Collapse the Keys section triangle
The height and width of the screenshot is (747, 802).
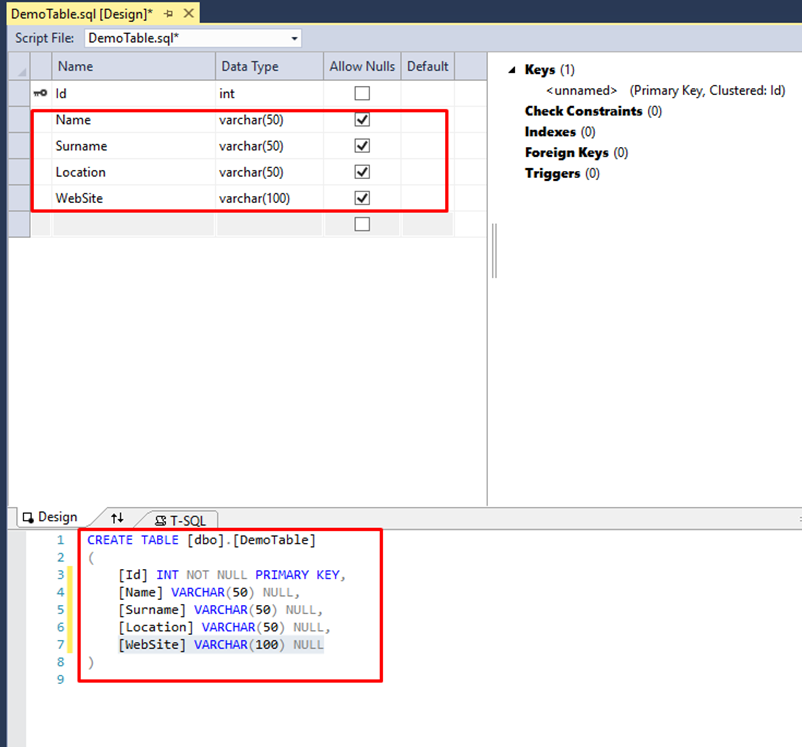click(x=511, y=70)
